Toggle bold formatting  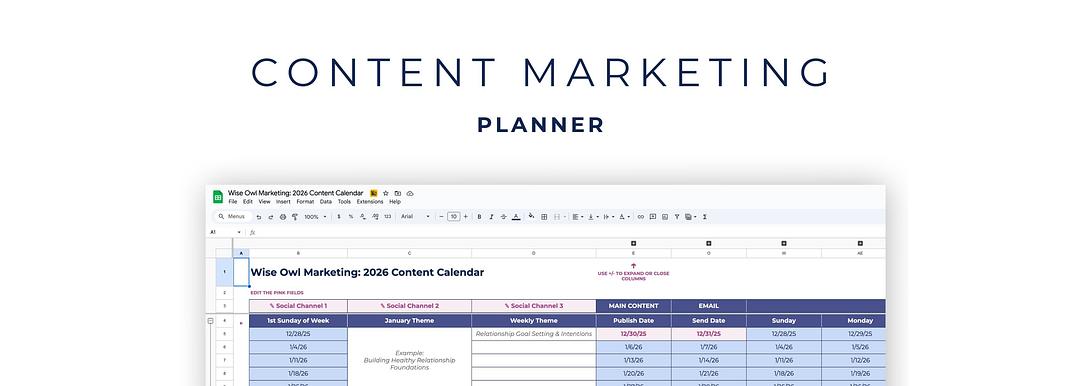(x=479, y=216)
